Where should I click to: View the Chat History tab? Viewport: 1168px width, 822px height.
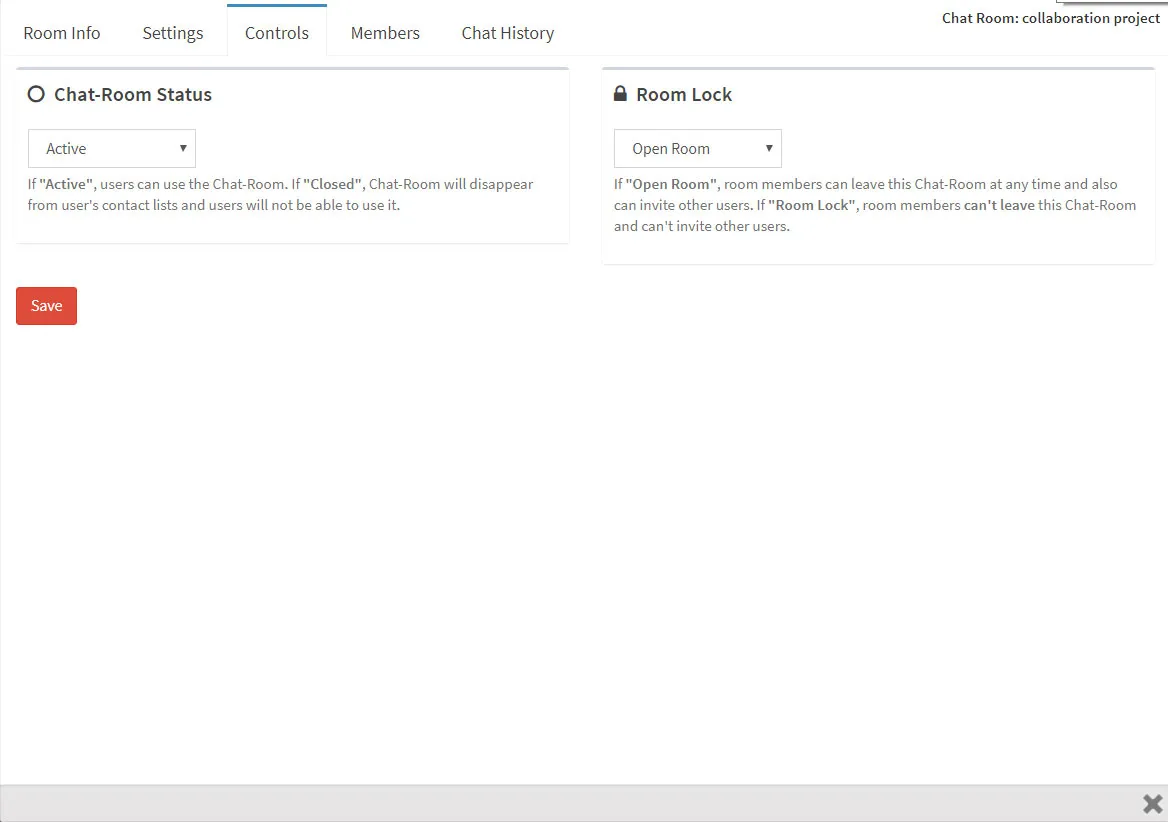click(x=507, y=33)
